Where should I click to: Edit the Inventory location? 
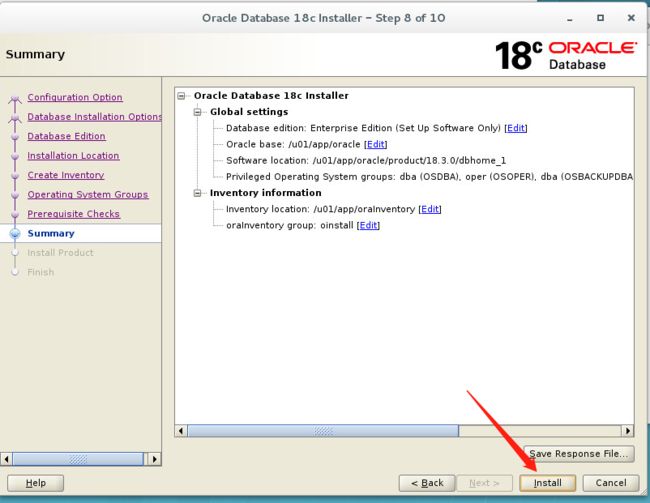[x=430, y=209]
